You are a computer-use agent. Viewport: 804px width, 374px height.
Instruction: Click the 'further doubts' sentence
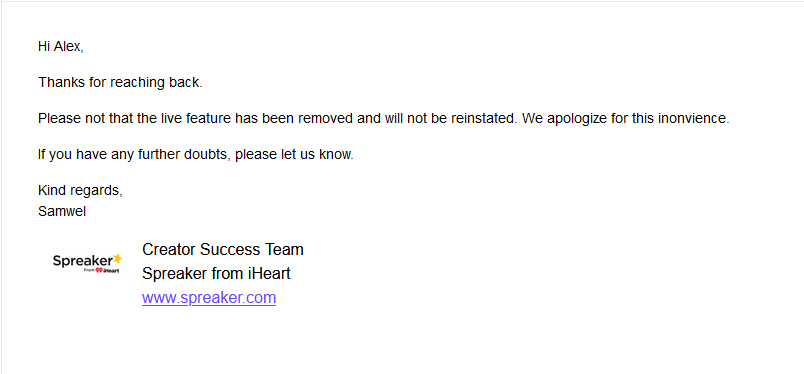point(196,154)
